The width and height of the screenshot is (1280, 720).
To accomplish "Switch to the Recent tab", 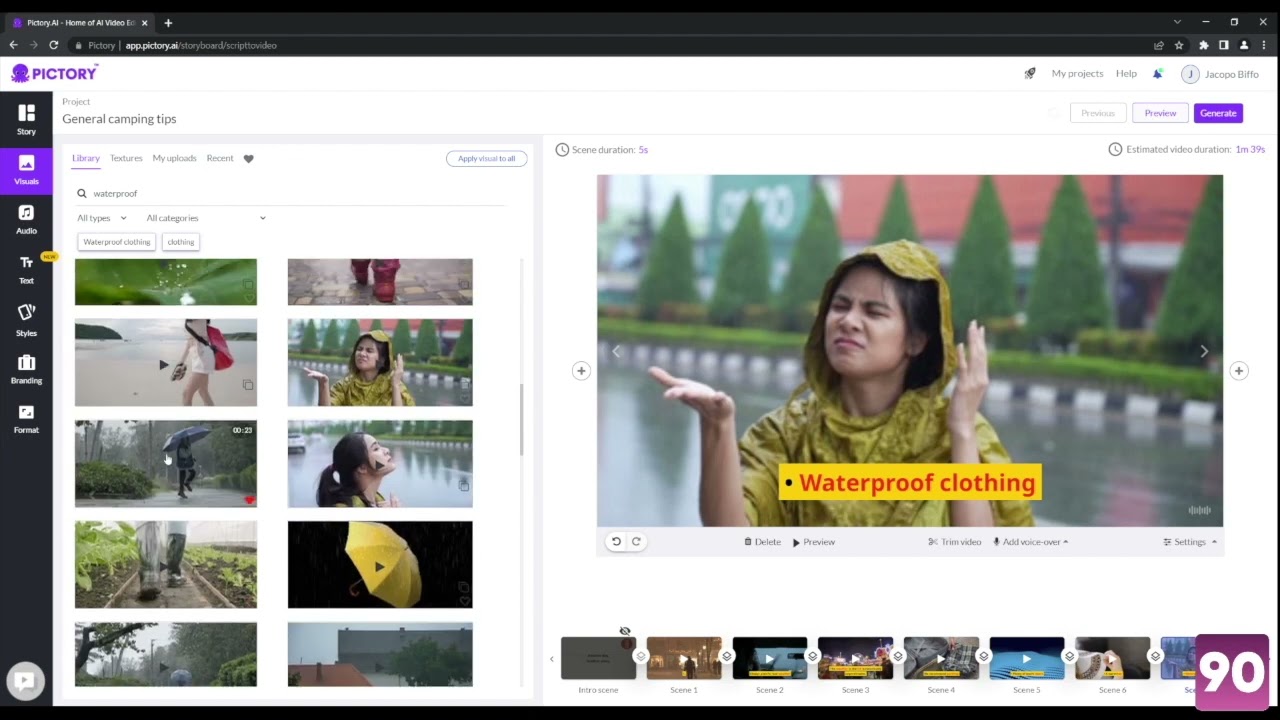I will click(220, 158).
